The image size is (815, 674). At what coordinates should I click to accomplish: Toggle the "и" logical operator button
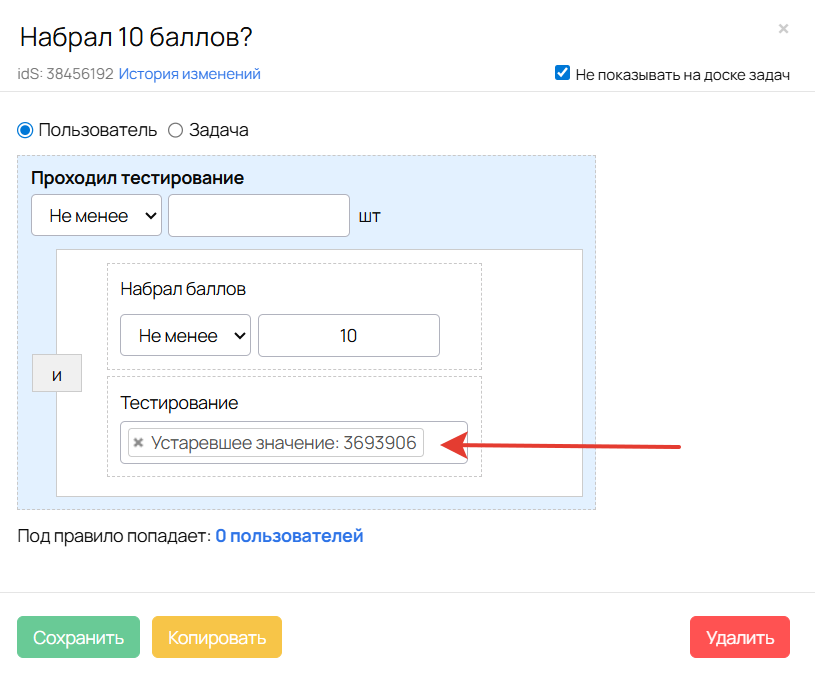pyautogui.click(x=57, y=376)
